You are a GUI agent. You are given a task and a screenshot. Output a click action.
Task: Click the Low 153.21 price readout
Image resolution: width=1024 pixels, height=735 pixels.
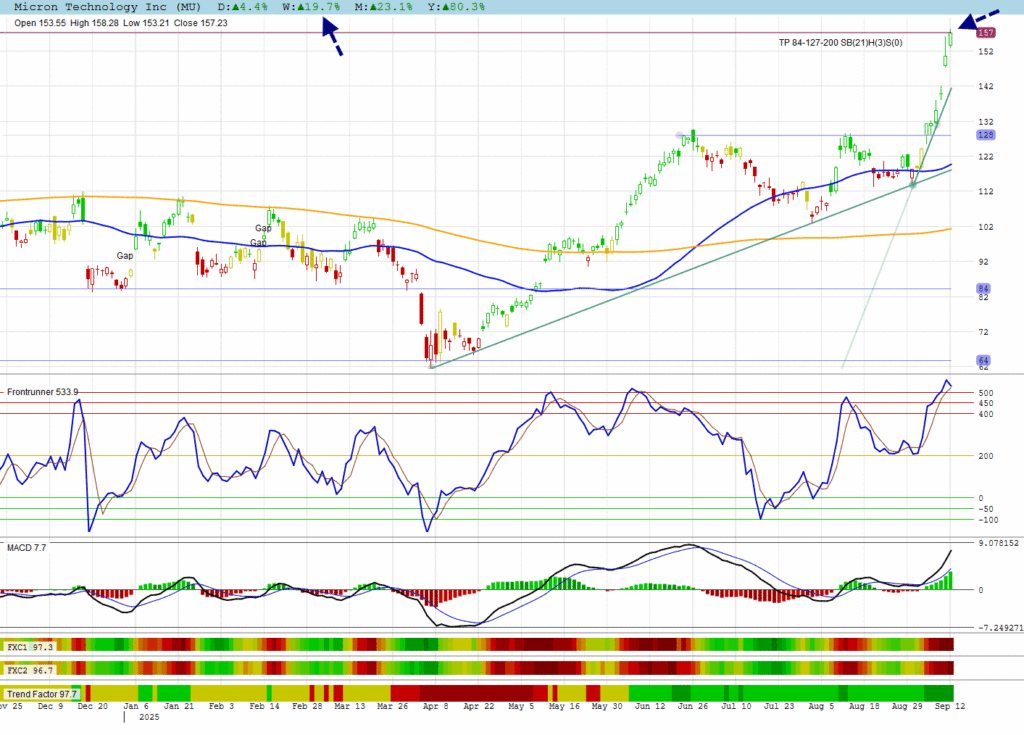point(146,23)
